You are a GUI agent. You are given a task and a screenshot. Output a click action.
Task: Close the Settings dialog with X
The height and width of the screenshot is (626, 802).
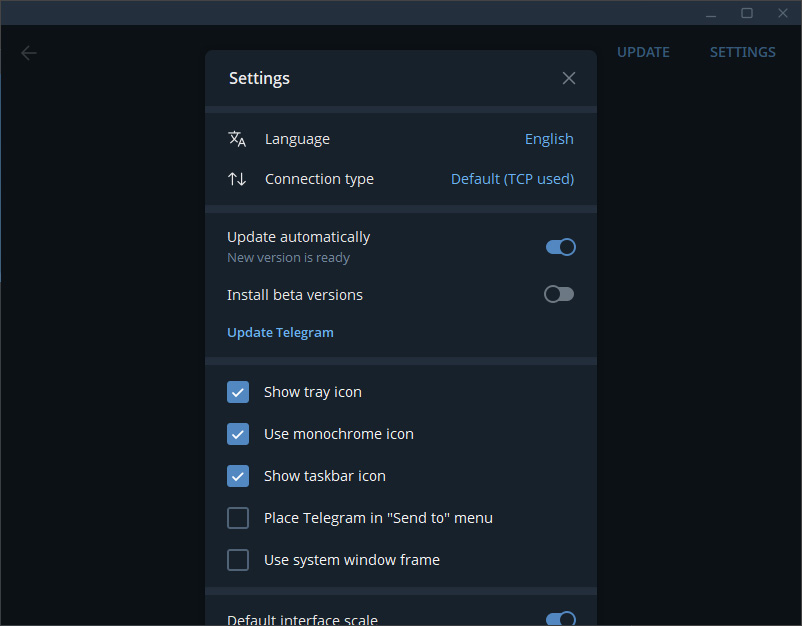[x=569, y=78]
